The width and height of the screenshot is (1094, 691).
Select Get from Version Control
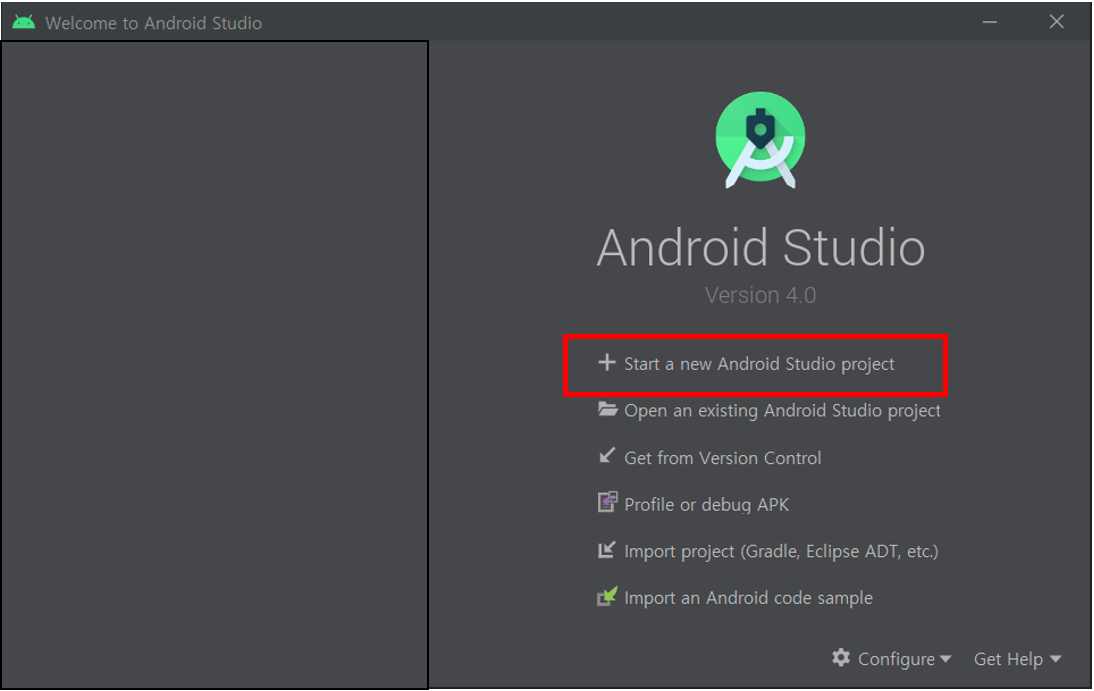tap(723, 458)
